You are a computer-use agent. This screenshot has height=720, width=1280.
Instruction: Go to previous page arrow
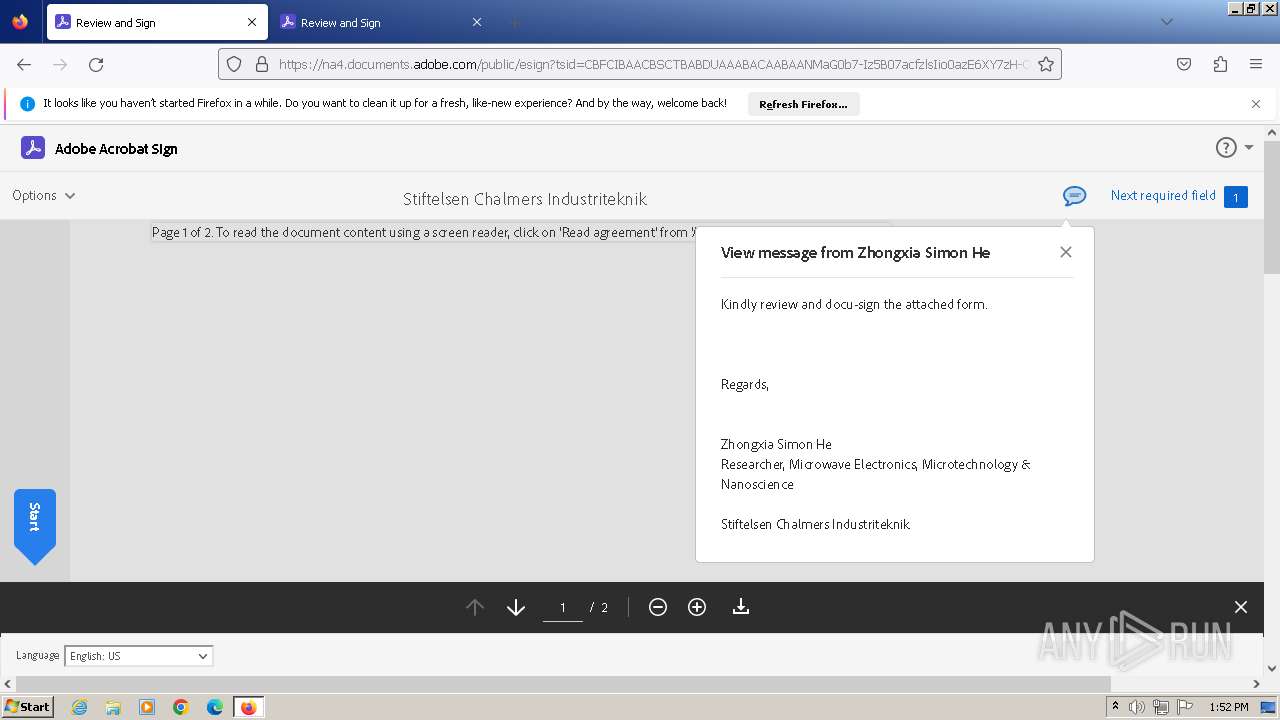(x=475, y=607)
